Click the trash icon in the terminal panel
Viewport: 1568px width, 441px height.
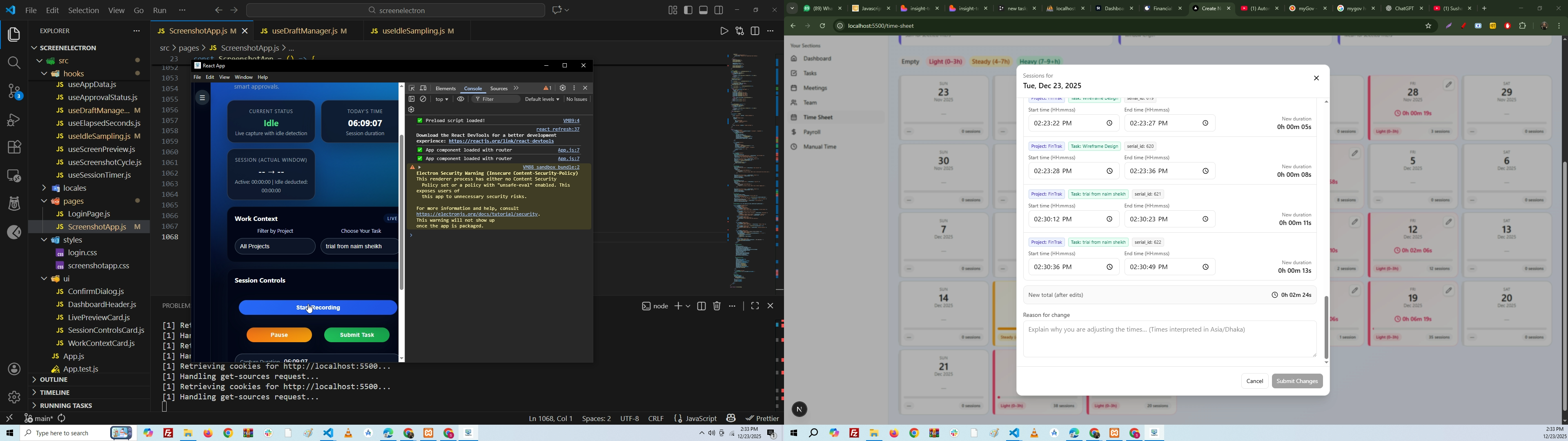(x=717, y=306)
